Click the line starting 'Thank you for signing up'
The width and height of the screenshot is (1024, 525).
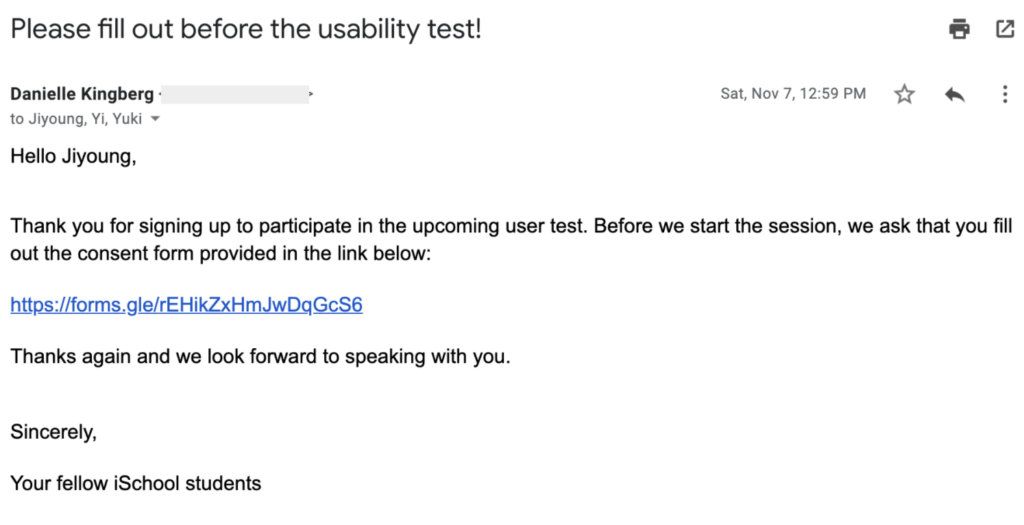tap(511, 226)
